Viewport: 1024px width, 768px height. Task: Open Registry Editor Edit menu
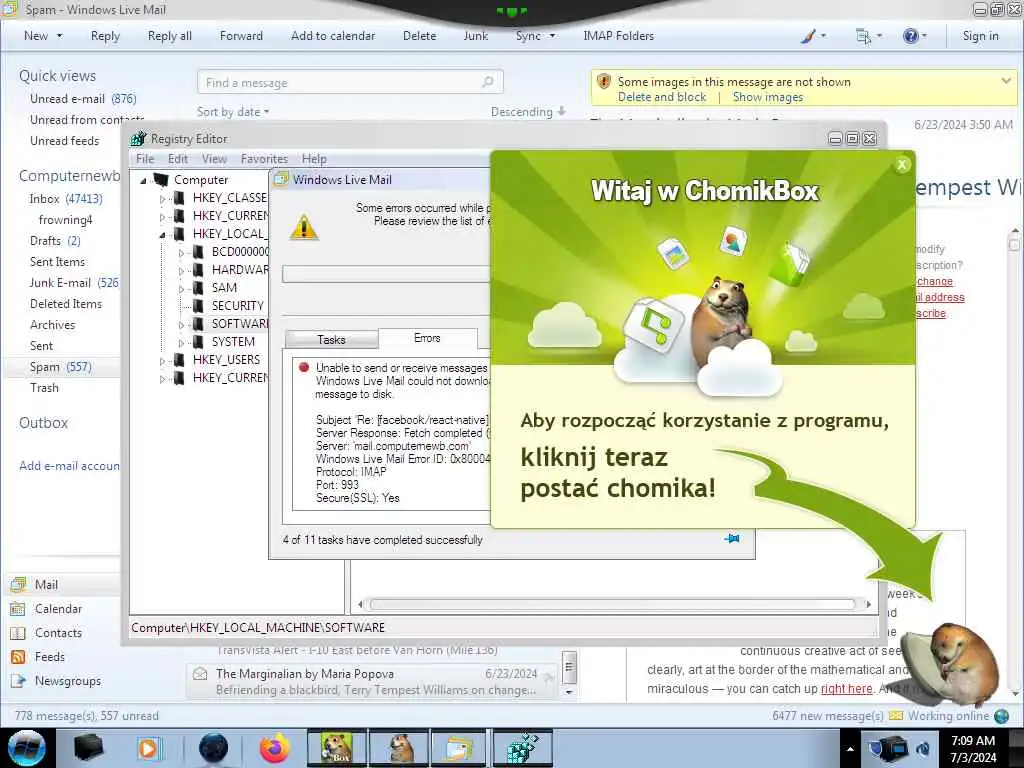click(x=178, y=159)
